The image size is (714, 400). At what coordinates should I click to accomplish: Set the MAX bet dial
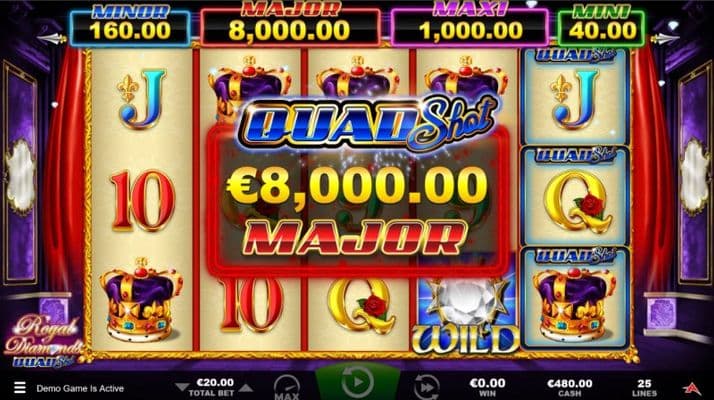(x=287, y=387)
